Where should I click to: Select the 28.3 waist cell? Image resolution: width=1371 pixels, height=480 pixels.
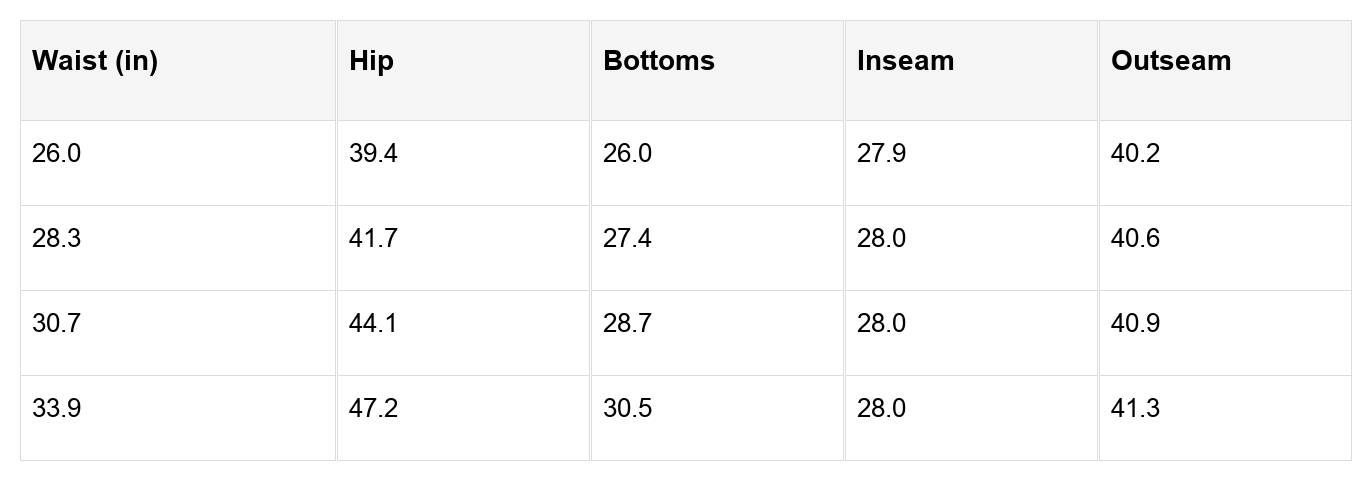tap(57, 239)
